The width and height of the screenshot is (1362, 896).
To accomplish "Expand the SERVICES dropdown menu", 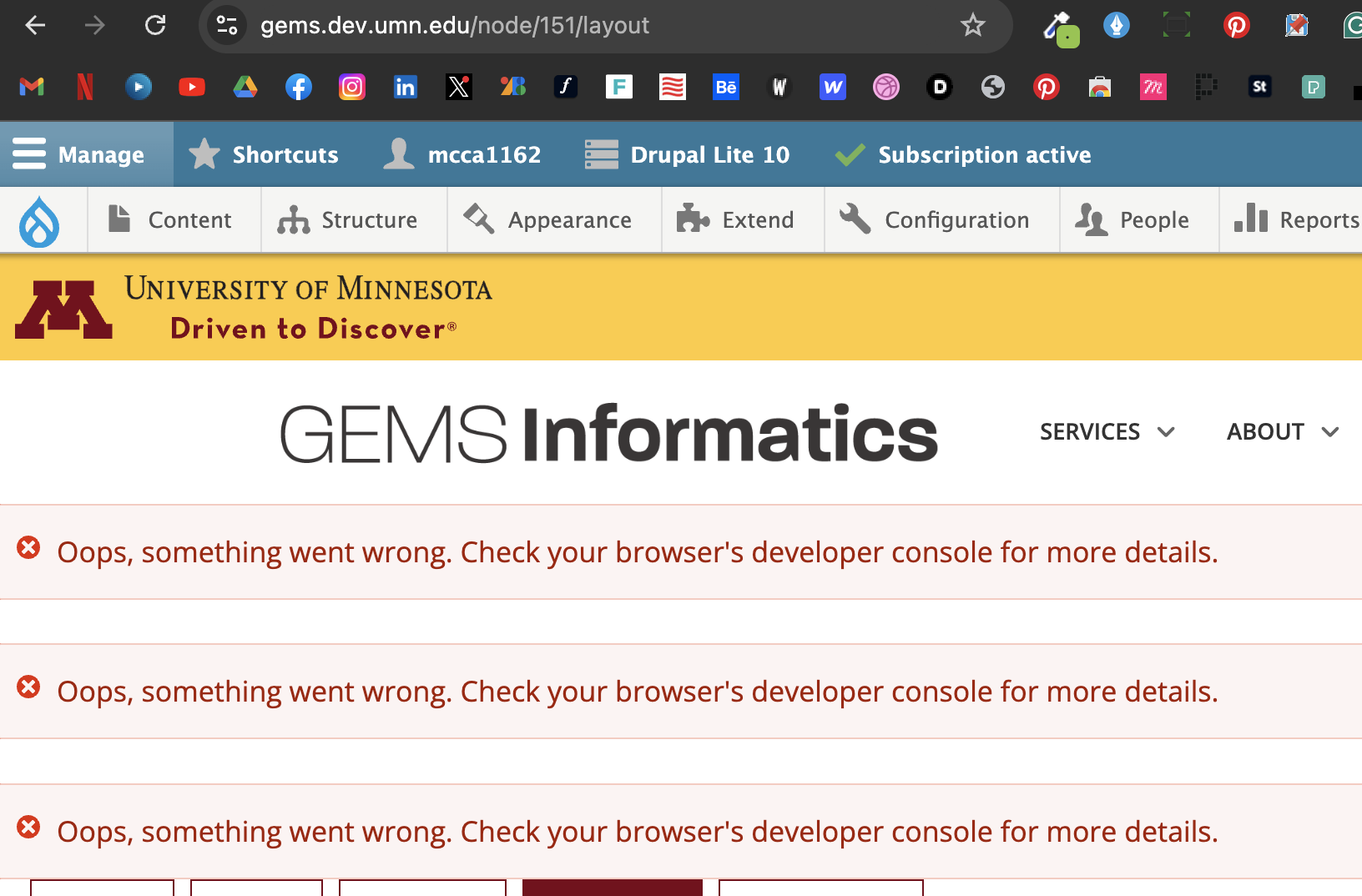I will (x=1107, y=431).
